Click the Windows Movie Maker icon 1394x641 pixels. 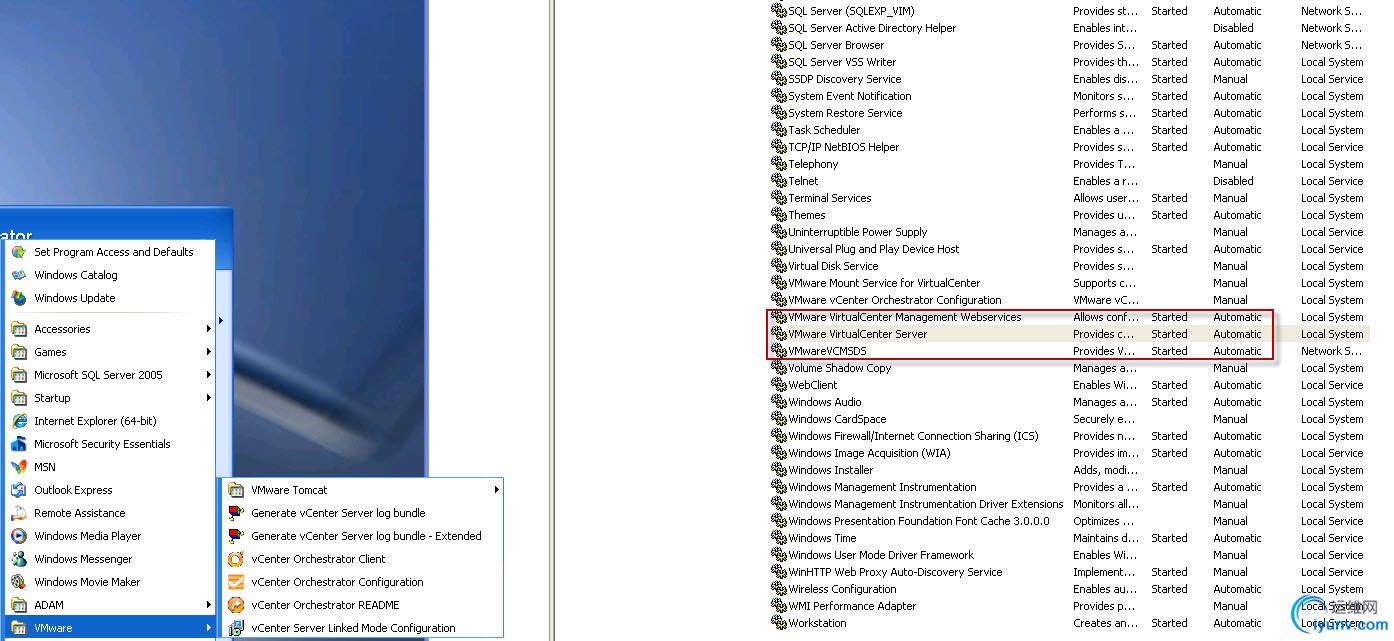coord(18,582)
